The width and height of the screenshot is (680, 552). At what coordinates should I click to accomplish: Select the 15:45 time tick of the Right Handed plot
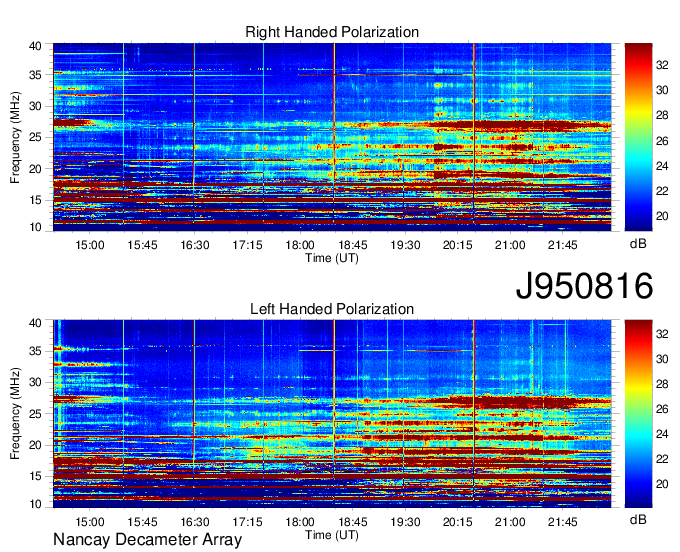(142, 245)
